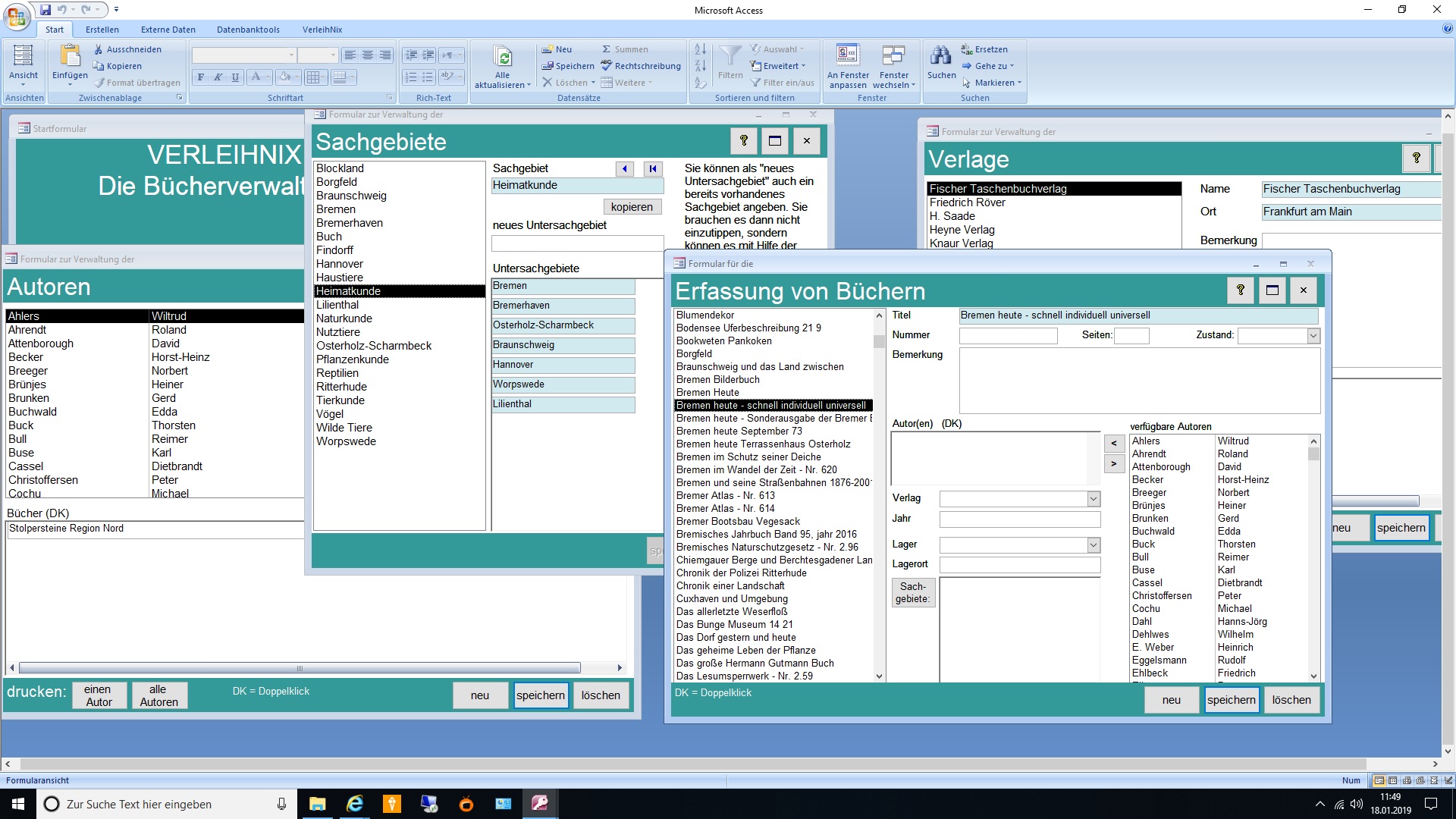Click the kopieren button in Sachgebiete
The image size is (1456, 819).
click(632, 207)
